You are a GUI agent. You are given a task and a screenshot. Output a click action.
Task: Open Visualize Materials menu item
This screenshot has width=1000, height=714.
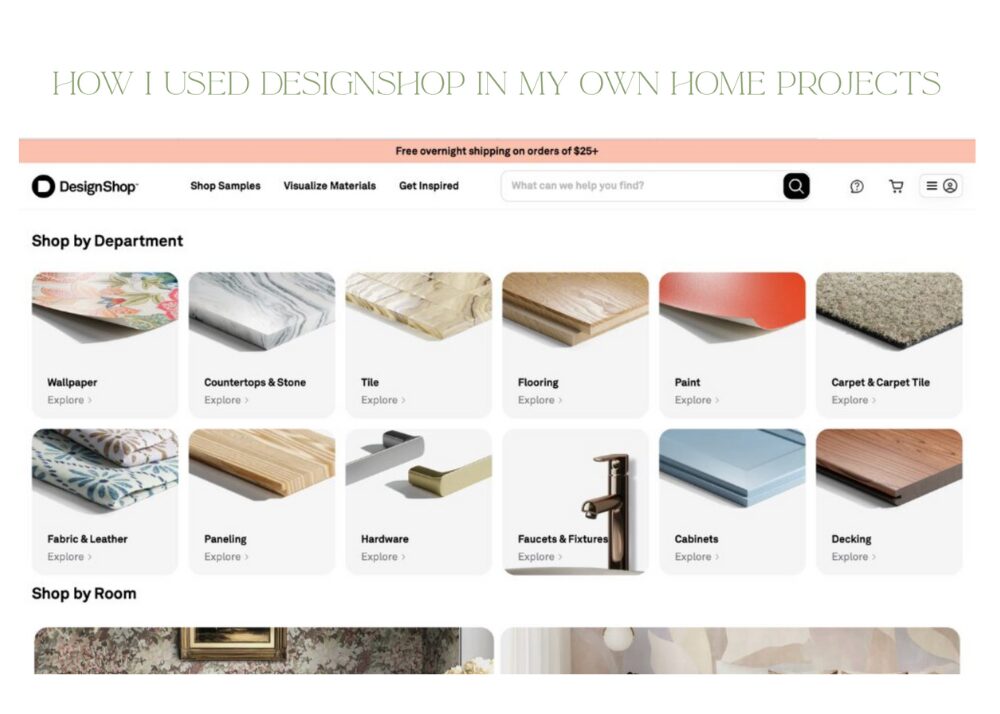[330, 186]
